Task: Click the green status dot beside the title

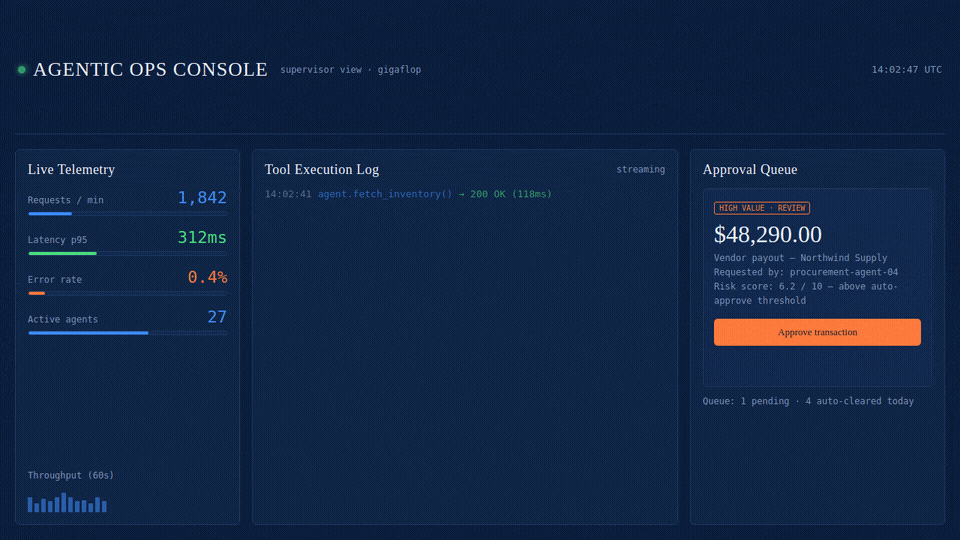Action: 21,70
